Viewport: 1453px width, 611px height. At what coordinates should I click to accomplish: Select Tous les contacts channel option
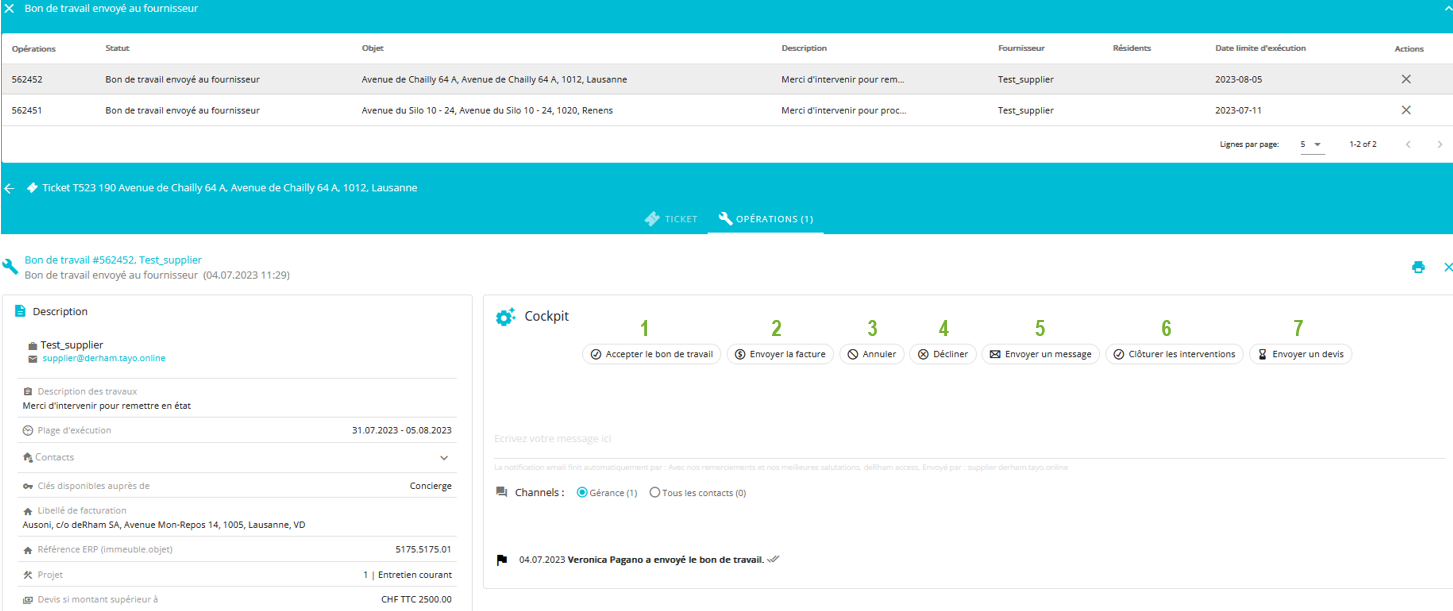pyautogui.click(x=655, y=493)
